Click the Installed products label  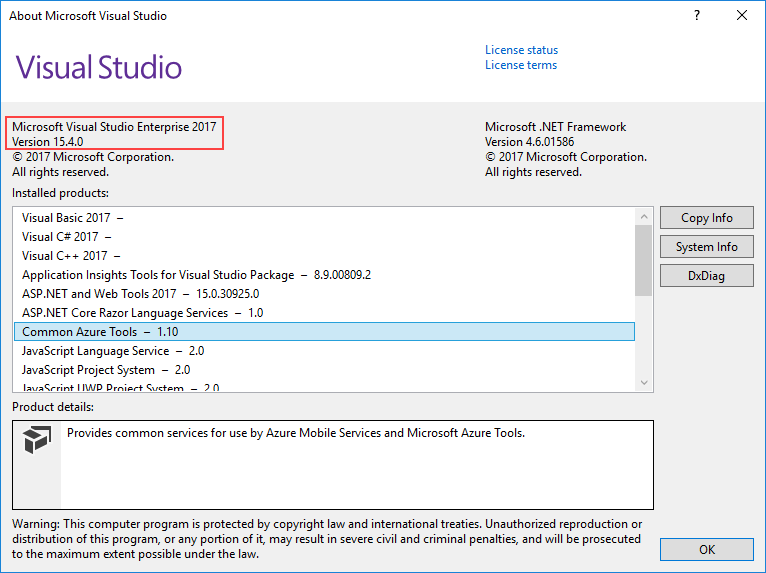pyautogui.click(x=61, y=193)
